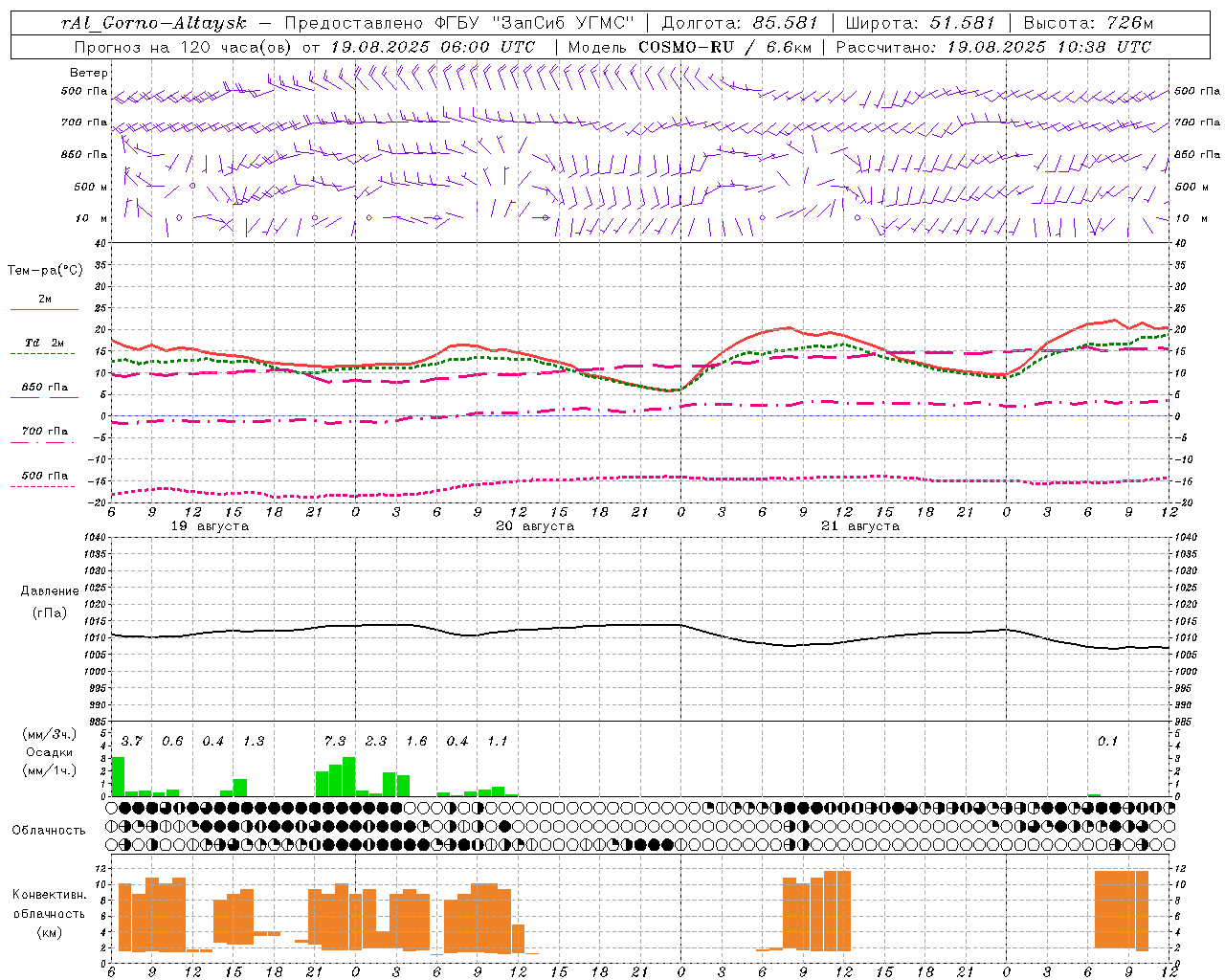Click the Широта: 51.581 header field

(920, 23)
